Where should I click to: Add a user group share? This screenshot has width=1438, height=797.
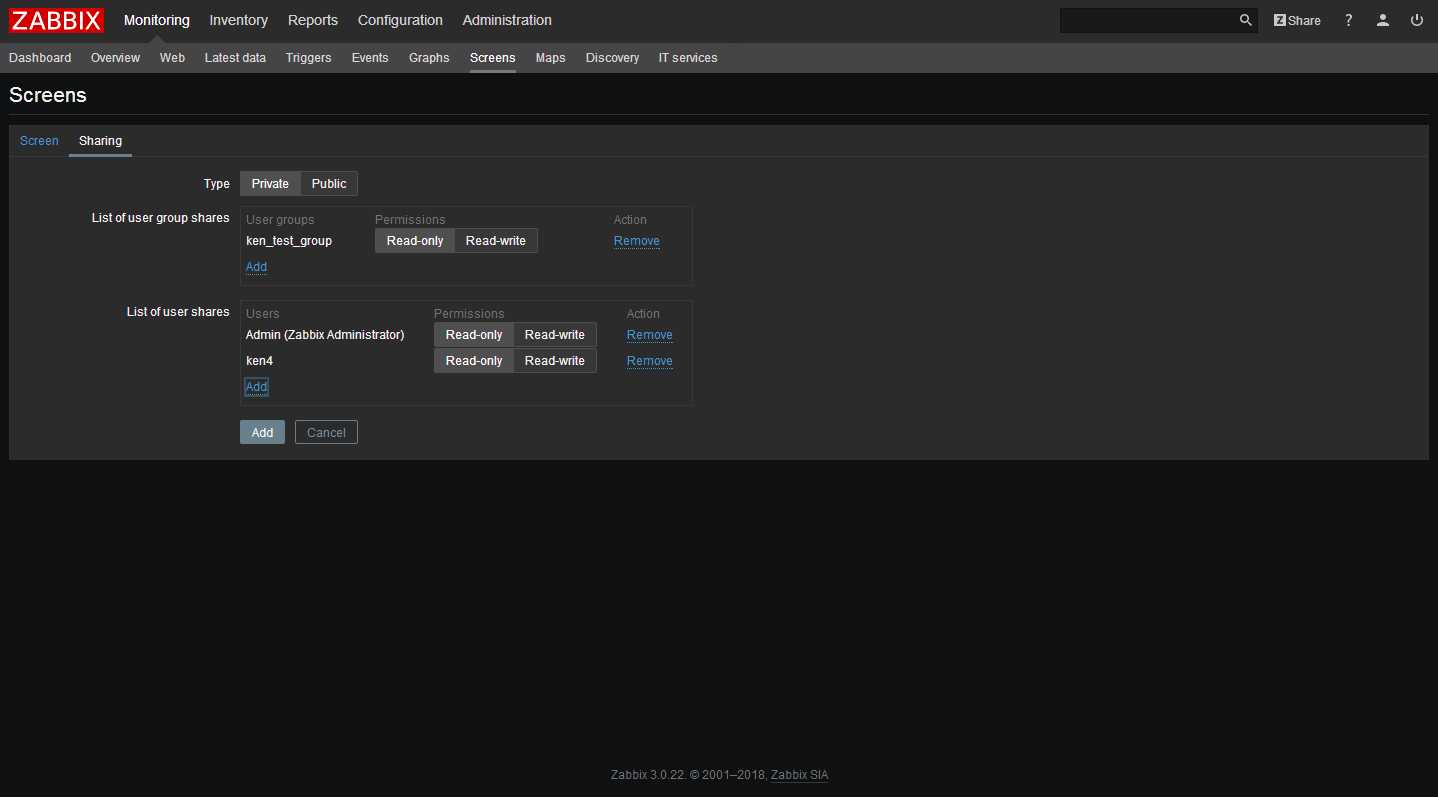pyautogui.click(x=256, y=267)
